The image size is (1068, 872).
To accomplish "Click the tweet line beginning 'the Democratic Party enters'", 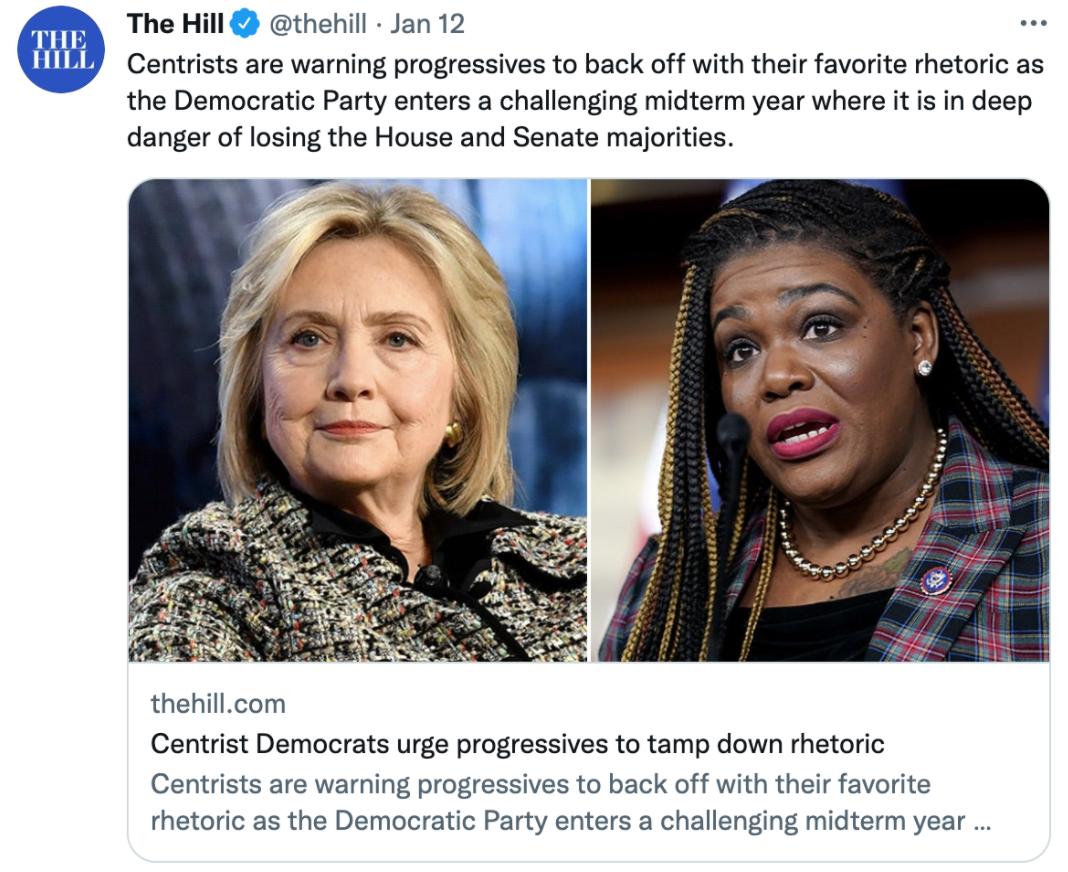I will coord(580,101).
